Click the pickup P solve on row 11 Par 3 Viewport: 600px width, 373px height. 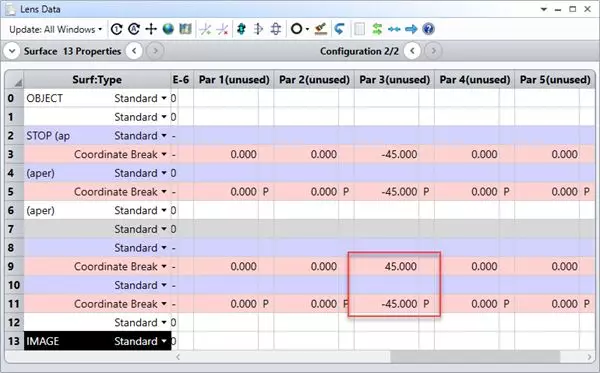coord(426,304)
